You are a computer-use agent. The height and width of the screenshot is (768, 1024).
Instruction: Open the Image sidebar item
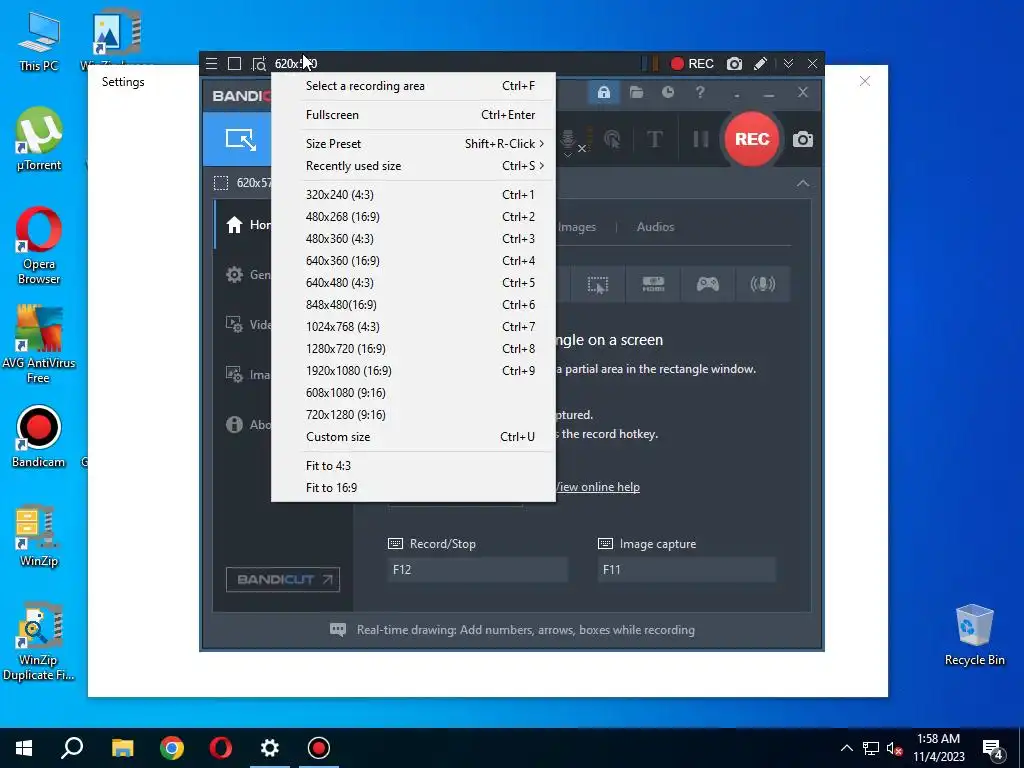(248, 374)
